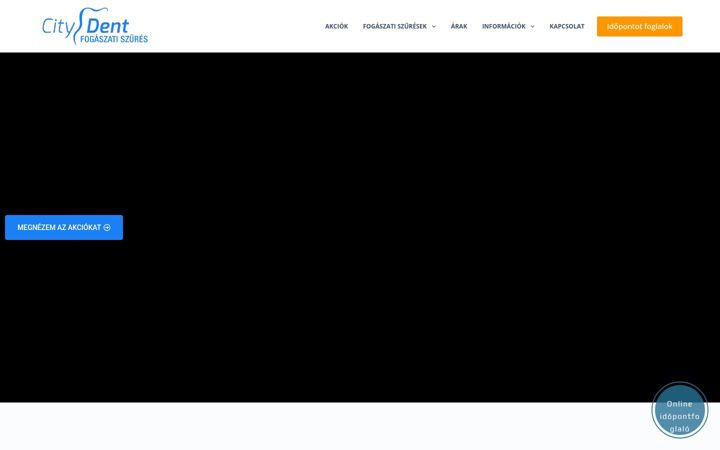Open the round Online időpontfoglaló widget

(680, 411)
